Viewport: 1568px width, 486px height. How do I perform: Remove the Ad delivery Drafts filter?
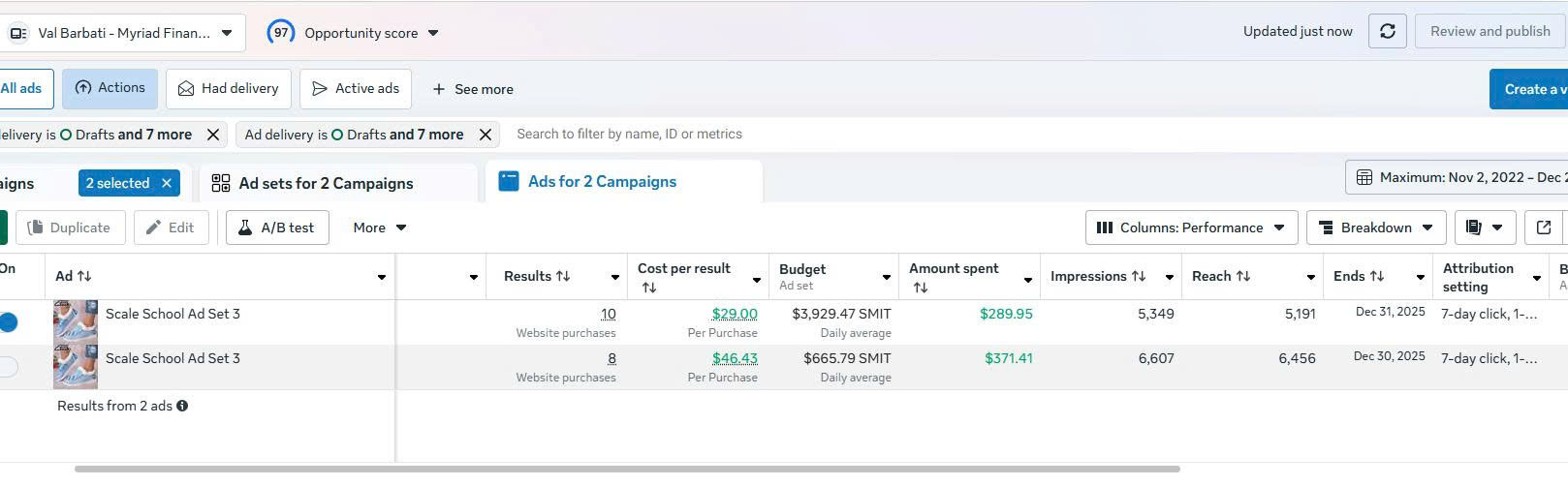point(486,135)
